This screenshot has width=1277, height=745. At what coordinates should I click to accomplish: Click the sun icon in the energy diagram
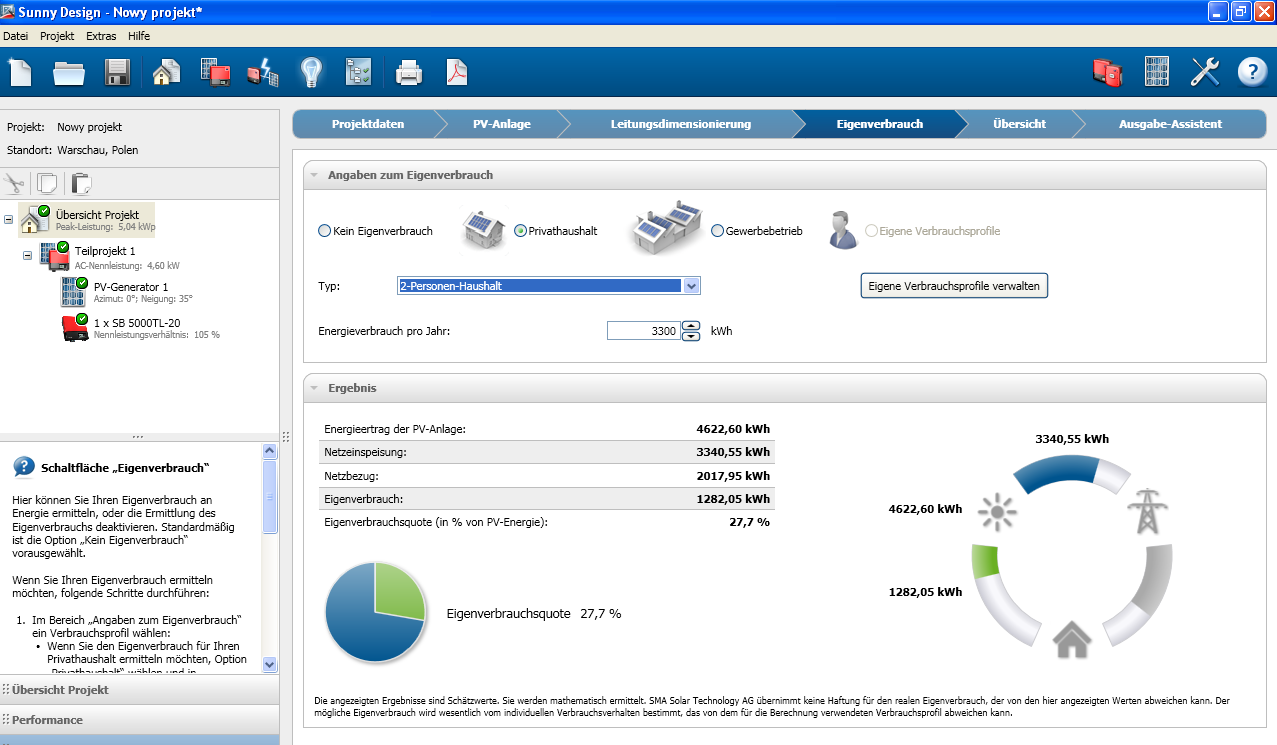995,514
